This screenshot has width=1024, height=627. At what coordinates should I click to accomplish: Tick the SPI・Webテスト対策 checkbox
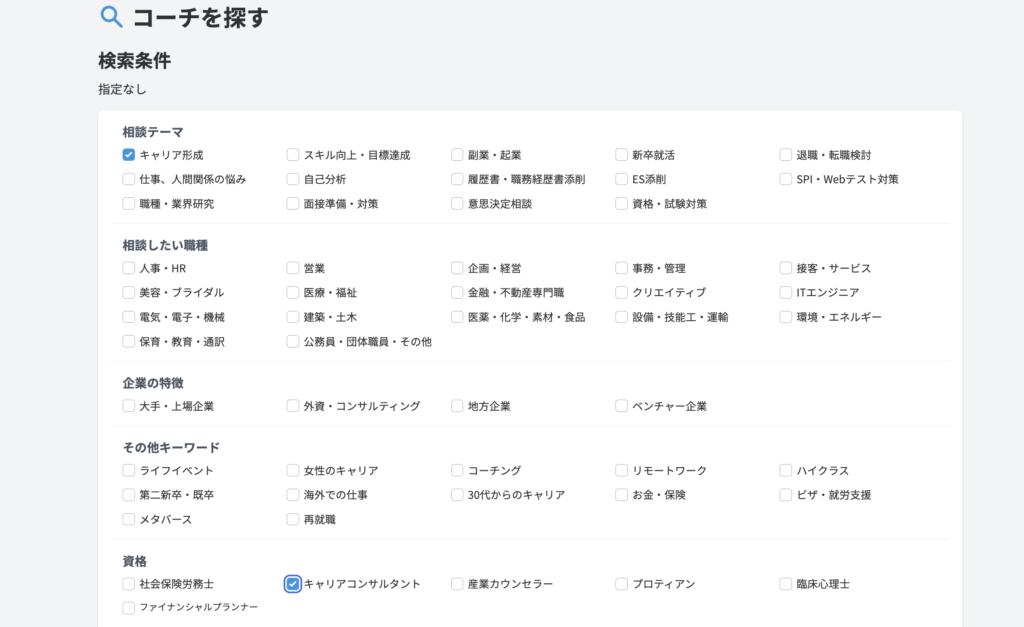pos(786,180)
